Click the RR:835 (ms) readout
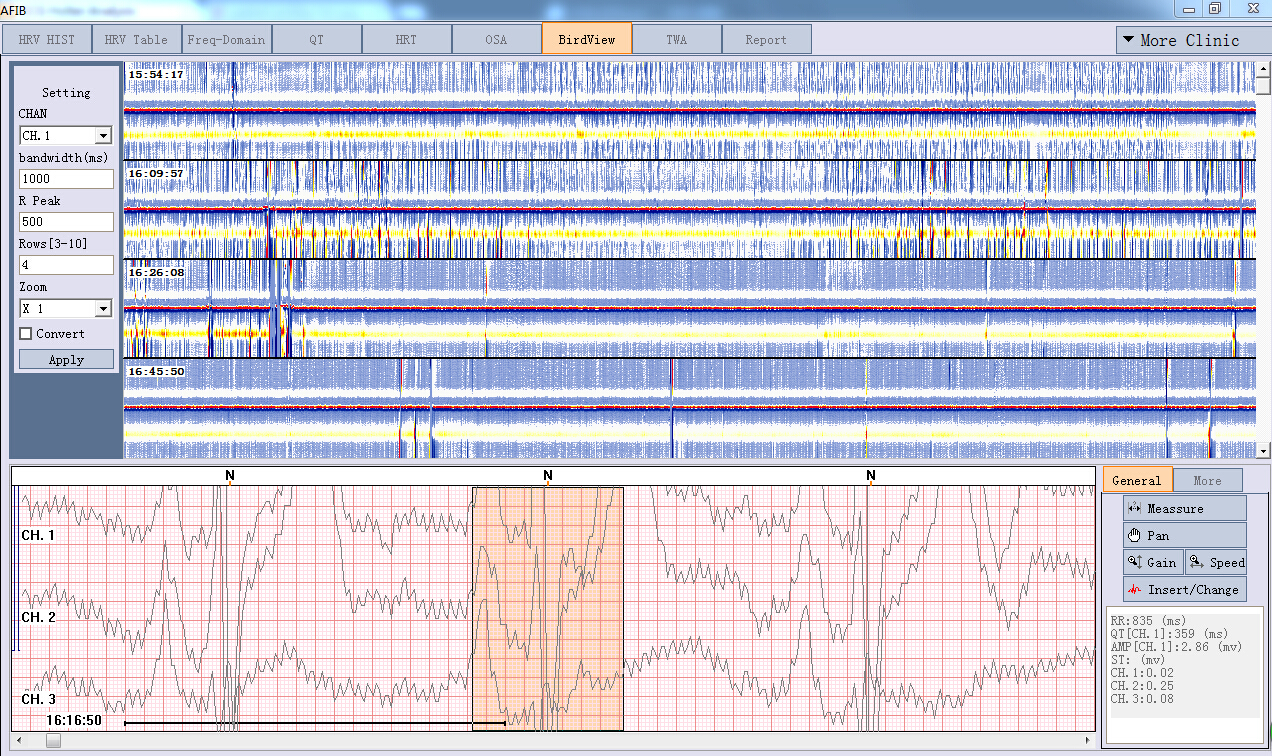 (x=1148, y=621)
